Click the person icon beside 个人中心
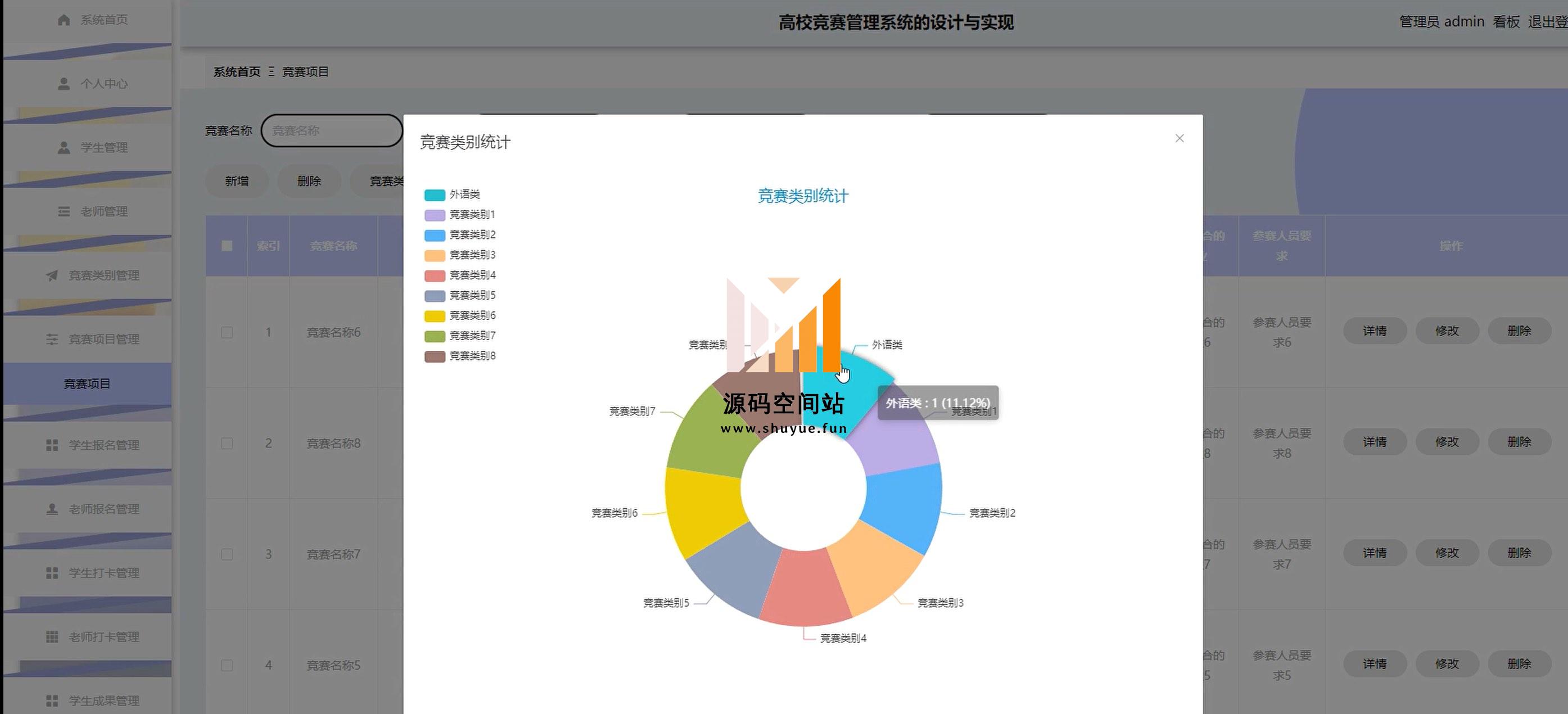 coord(64,83)
